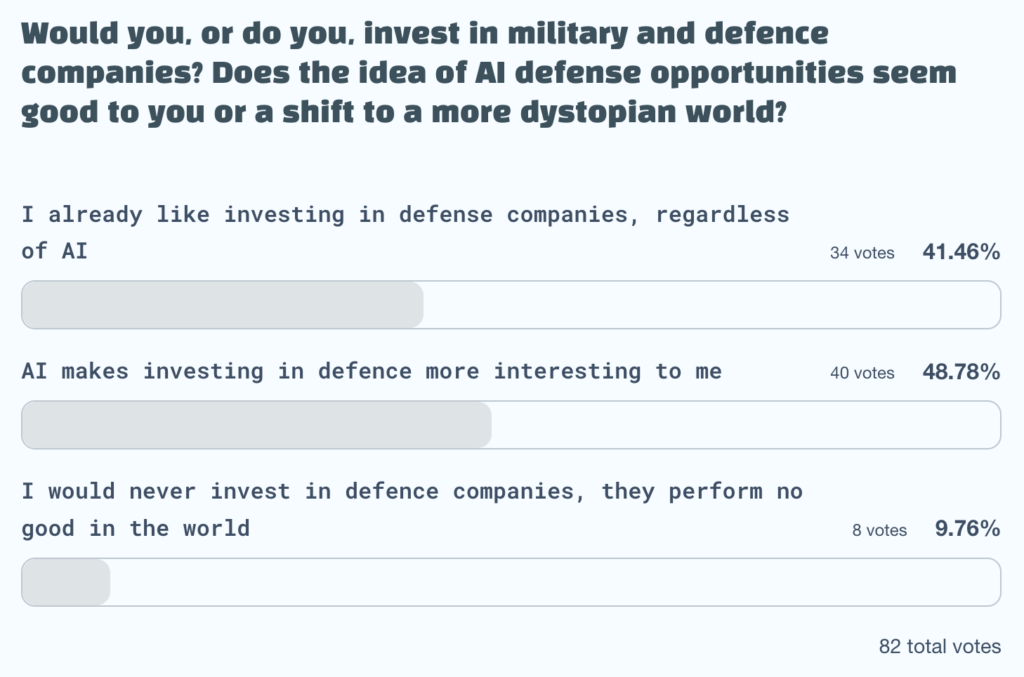
Task: Click the "8 votes" count
Action: [879, 530]
